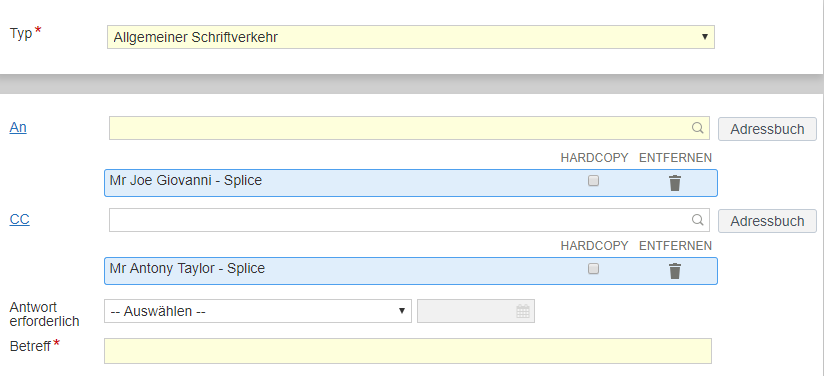Tick Hardcopy checkbox for Mr Antony Taylor
This screenshot has width=824, height=376.
(x=593, y=269)
